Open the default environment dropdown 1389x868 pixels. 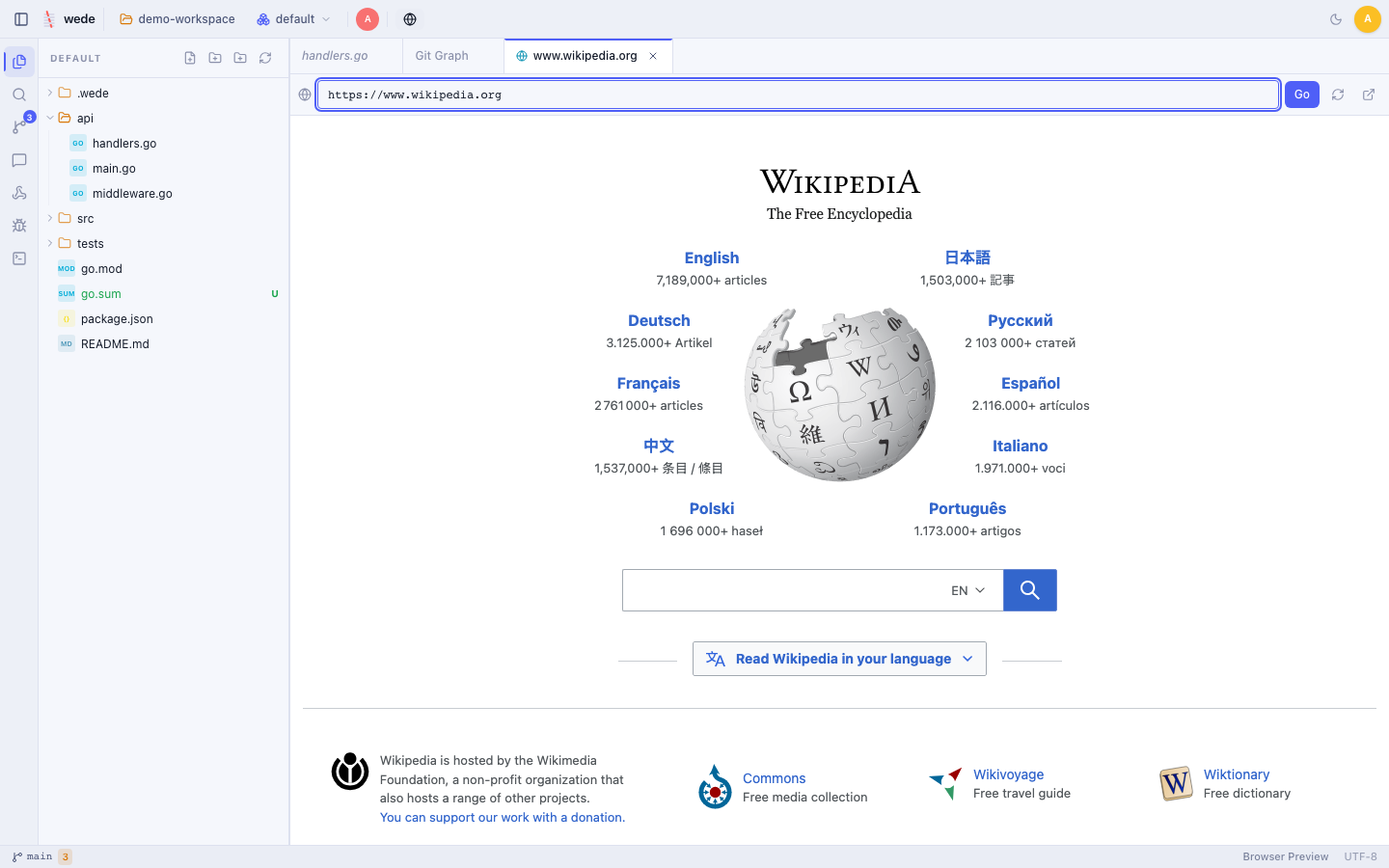click(x=293, y=19)
